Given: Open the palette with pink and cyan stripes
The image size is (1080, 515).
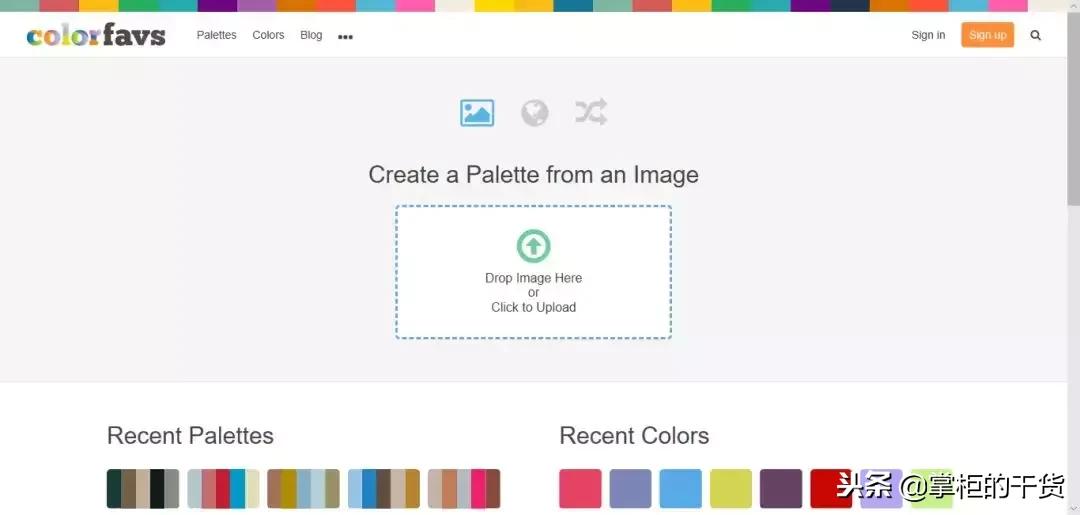Looking at the screenshot, I should (x=223, y=489).
